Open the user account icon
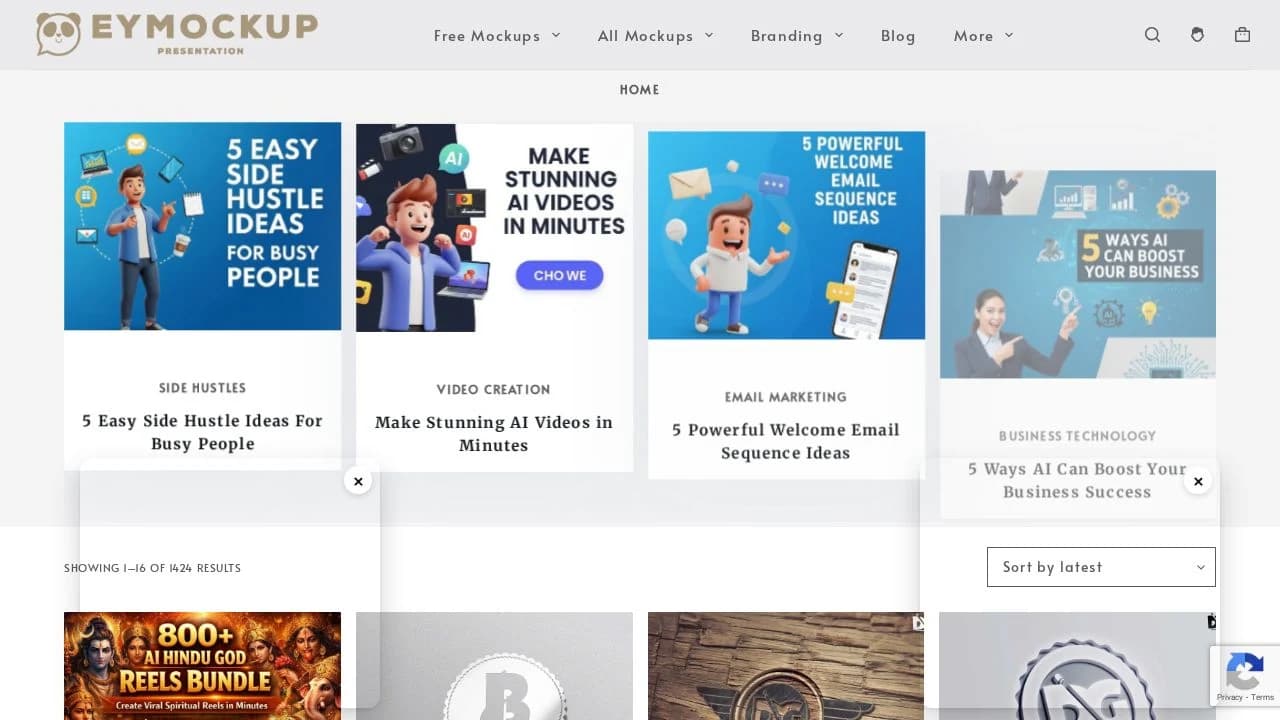This screenshot has height=720, width=1280. tap(1197, 35)
